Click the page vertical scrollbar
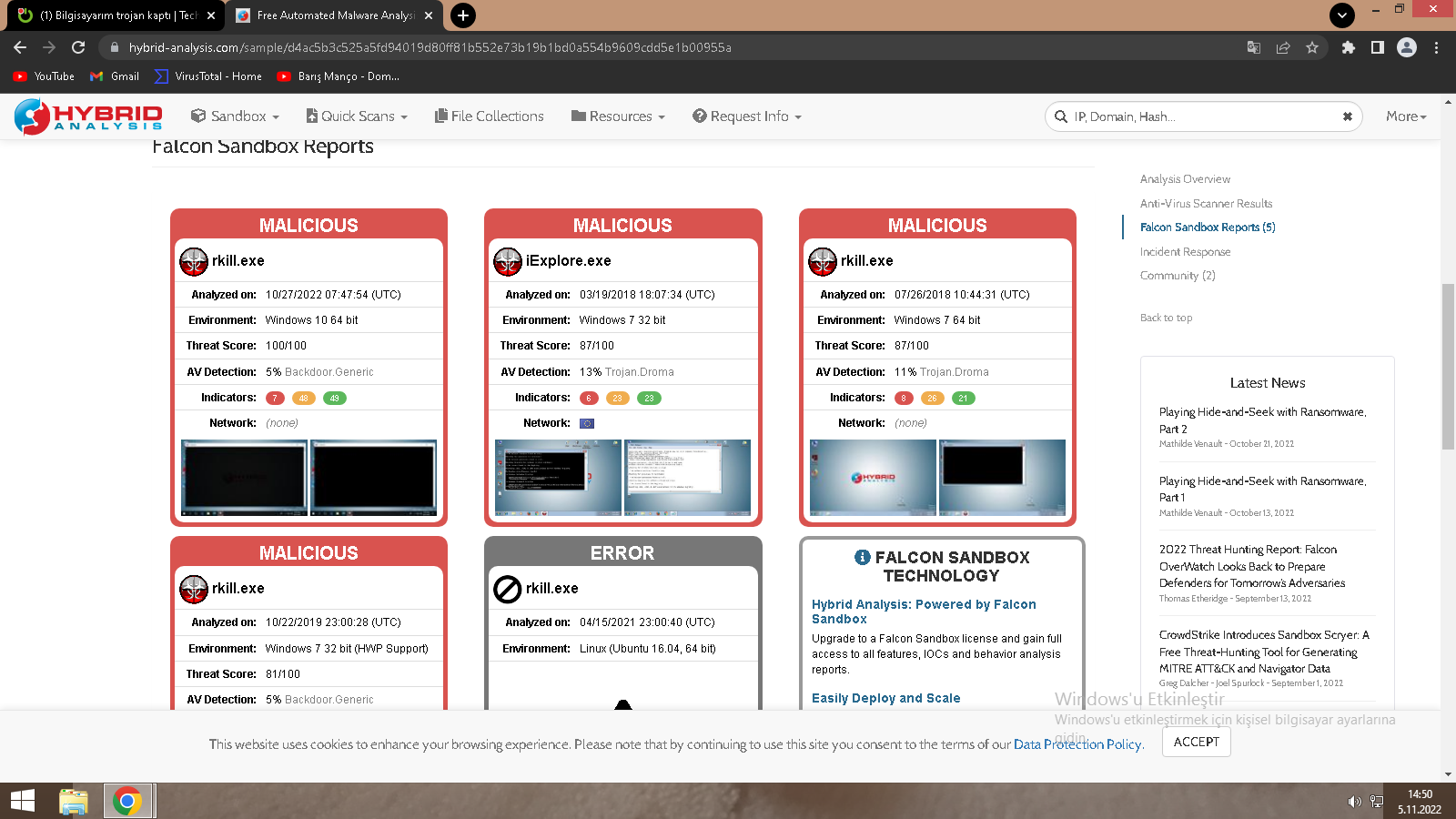Screen dimensions: 1456x819 [x=1448, y=367]
